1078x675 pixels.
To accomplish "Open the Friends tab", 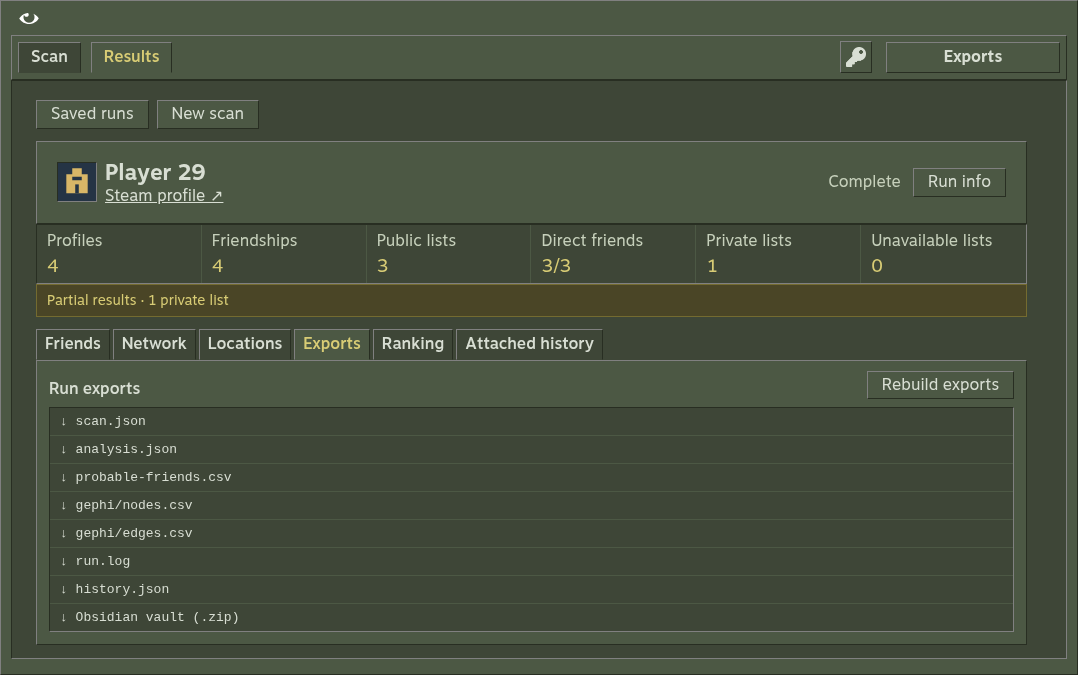I will [x=73, y=344].
